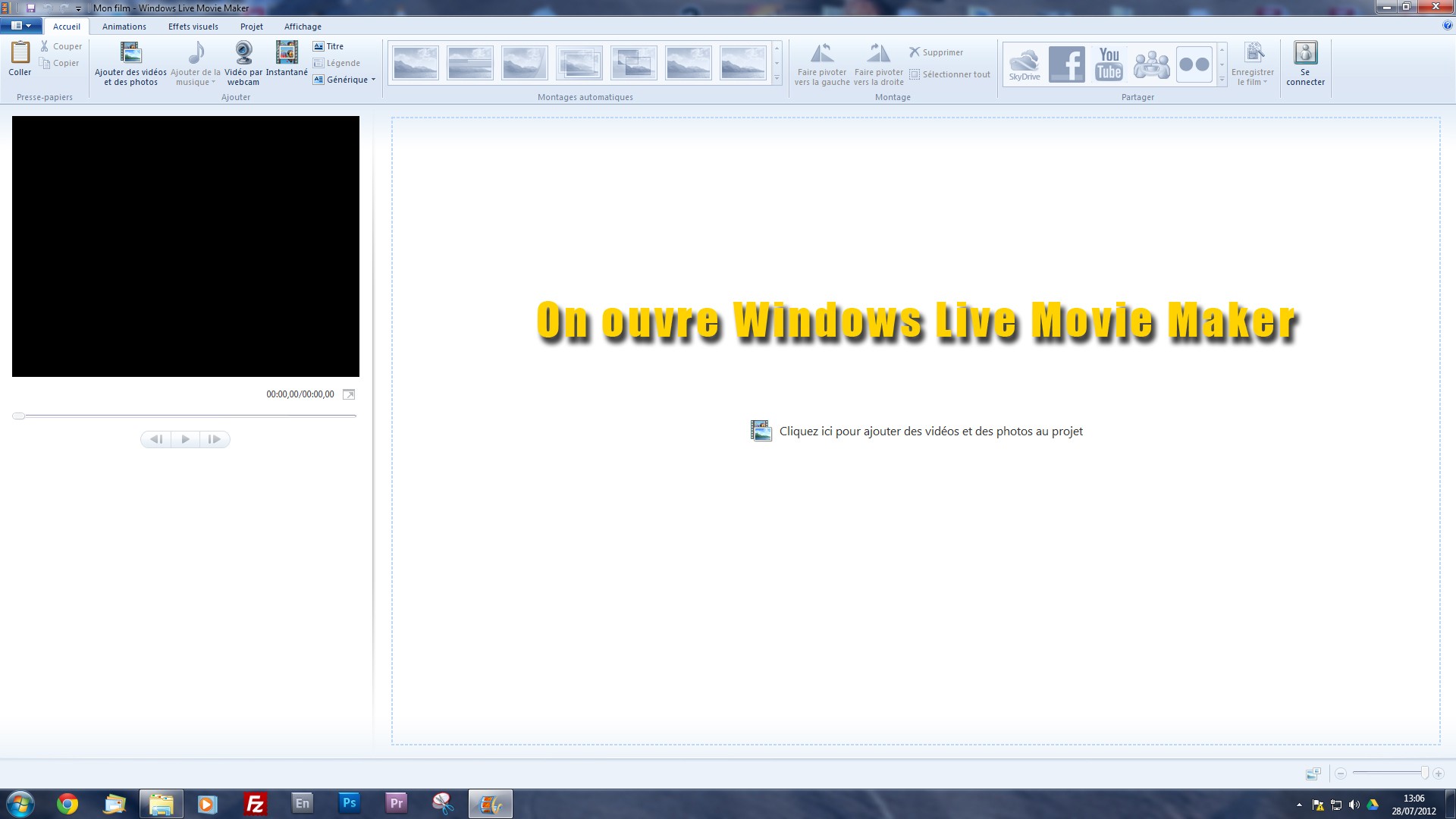
Task: Open Google Chrome from the taskbar
Action: coord(67,804)
